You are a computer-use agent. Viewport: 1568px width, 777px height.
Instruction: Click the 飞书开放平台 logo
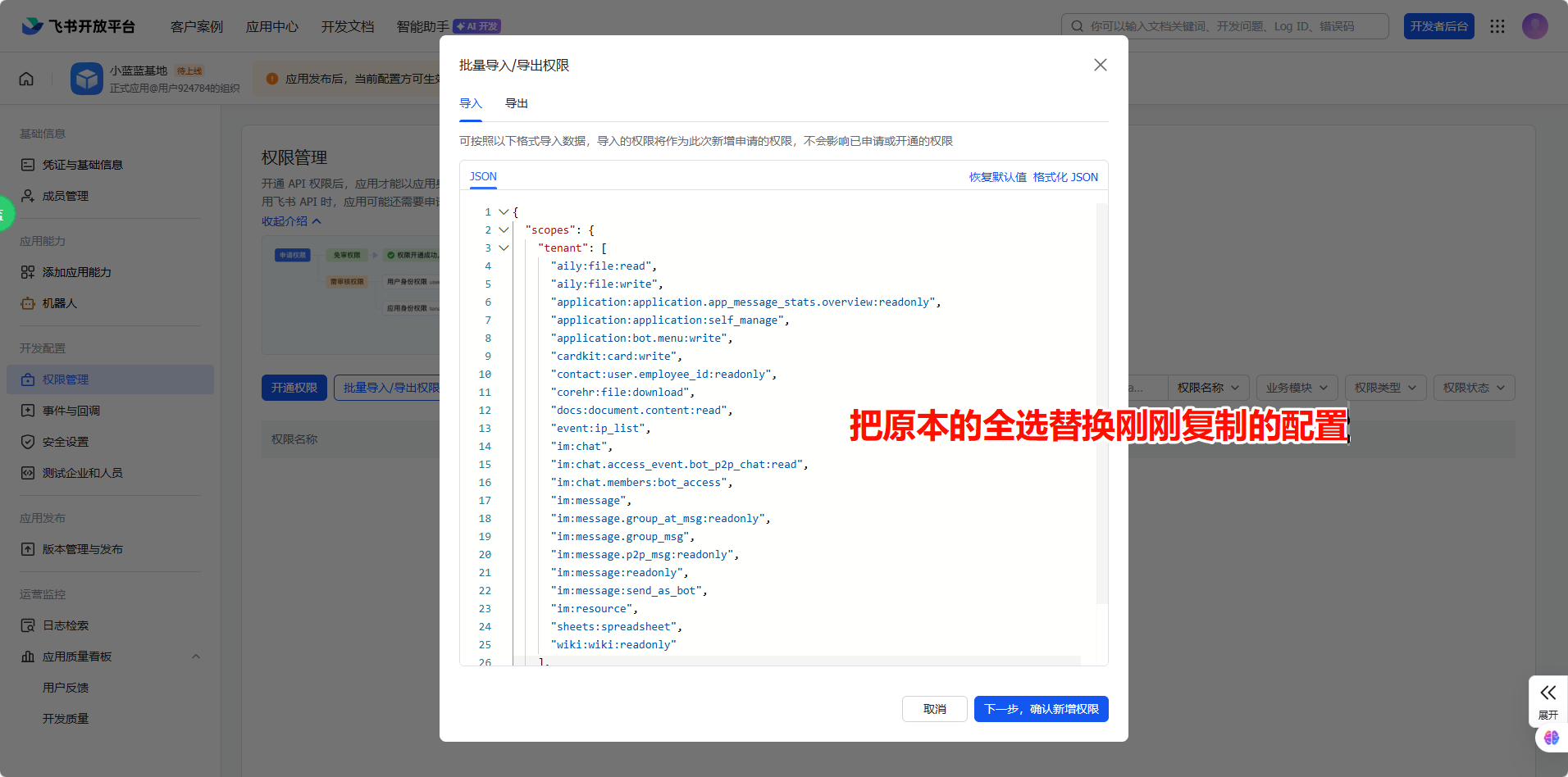point(79,25)
